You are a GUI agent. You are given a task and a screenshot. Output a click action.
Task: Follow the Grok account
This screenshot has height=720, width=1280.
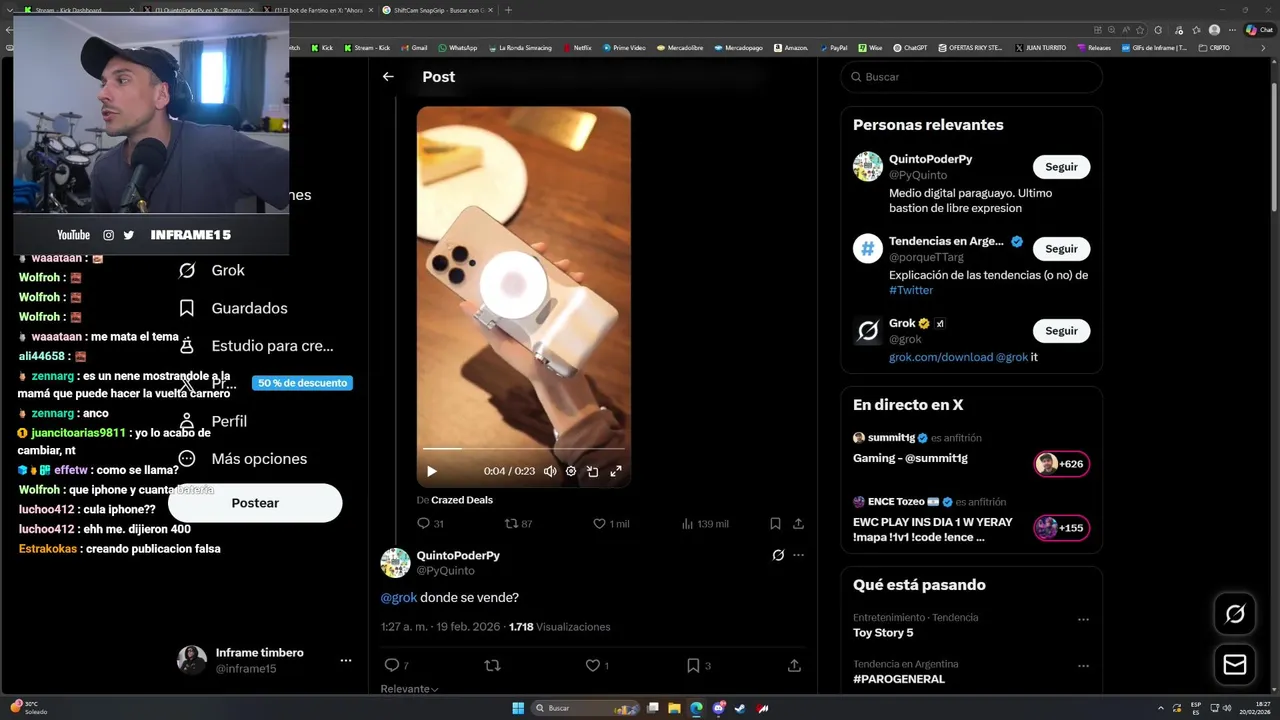coord(1061,331)
